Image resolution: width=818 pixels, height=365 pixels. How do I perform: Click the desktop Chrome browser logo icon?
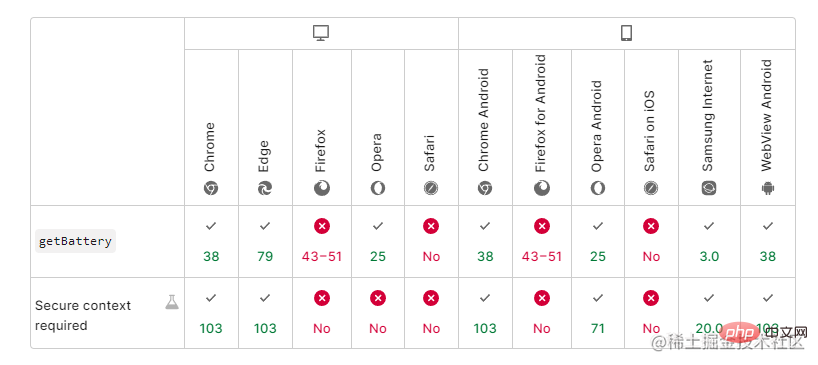(211, 188)
